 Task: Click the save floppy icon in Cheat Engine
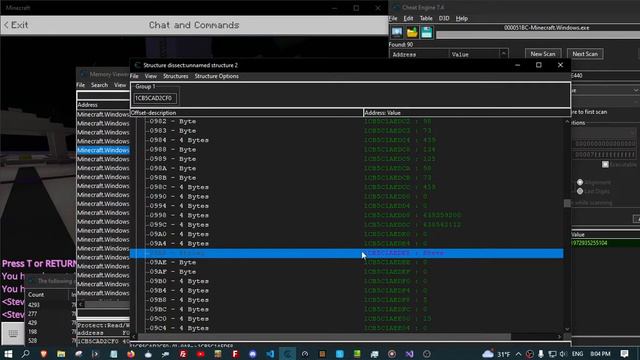pos(427,32)
